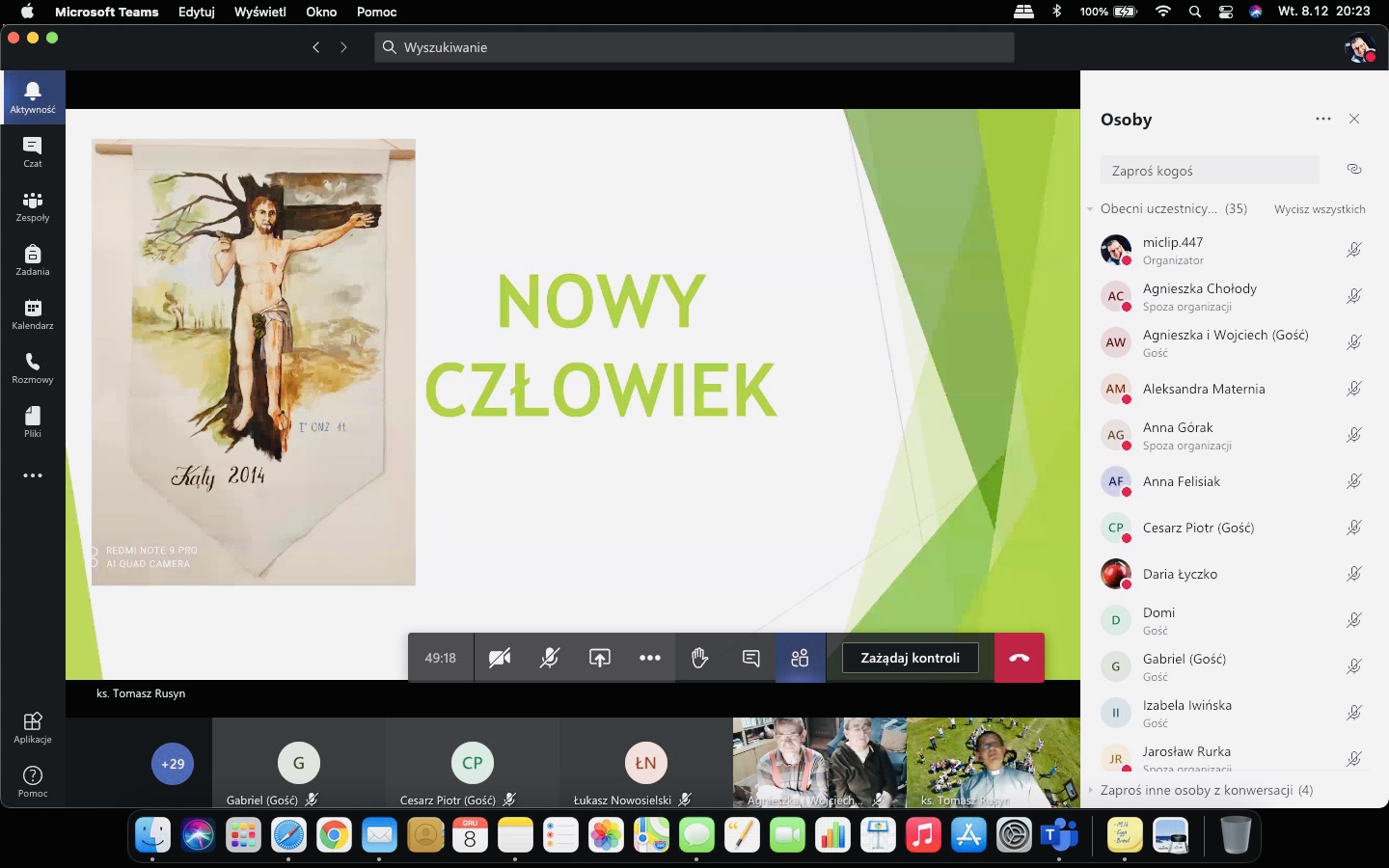Show the meeting conversation chat
Image resolution: width=1389 pixels, height=868 pixels.
click(x=750, y=658)
